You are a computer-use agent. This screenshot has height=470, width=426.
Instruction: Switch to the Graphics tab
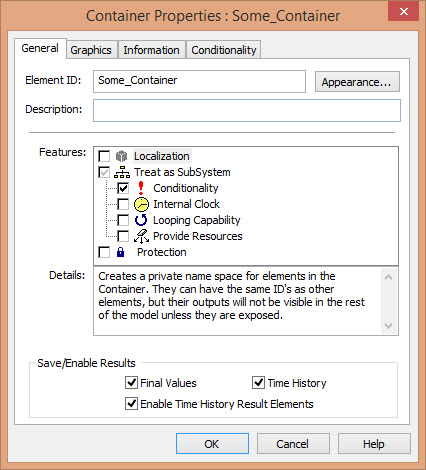pyautogui.click(x=91, y=50)
